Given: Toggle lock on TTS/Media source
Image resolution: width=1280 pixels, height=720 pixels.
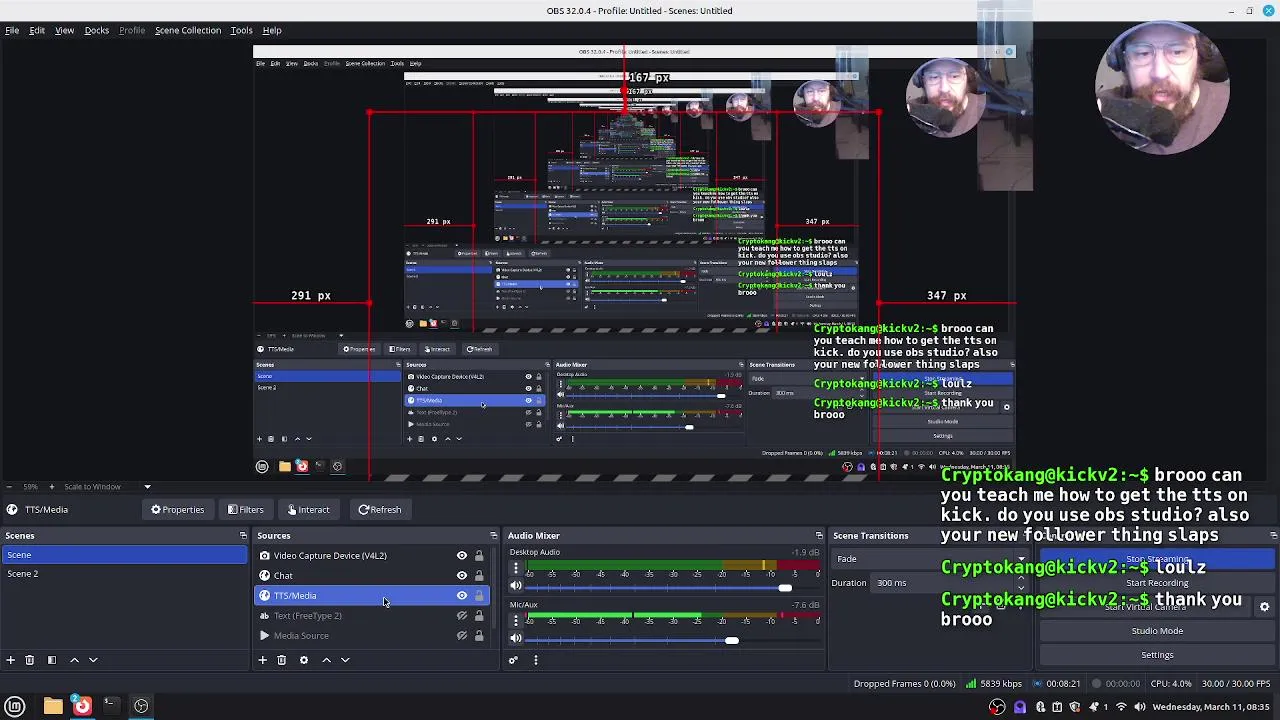Looking at the screenshot, I should pos(479,596).
